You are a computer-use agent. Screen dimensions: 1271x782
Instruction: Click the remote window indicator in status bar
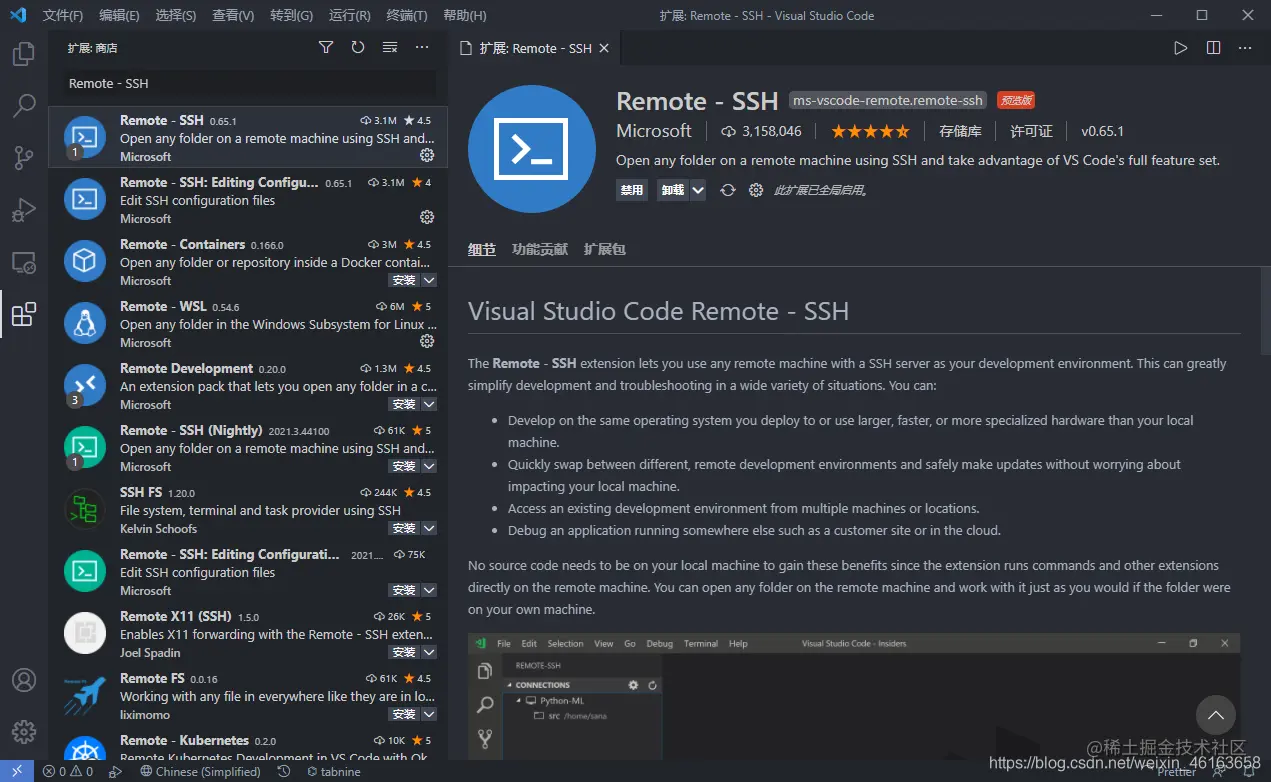click(x=16, y=771)
